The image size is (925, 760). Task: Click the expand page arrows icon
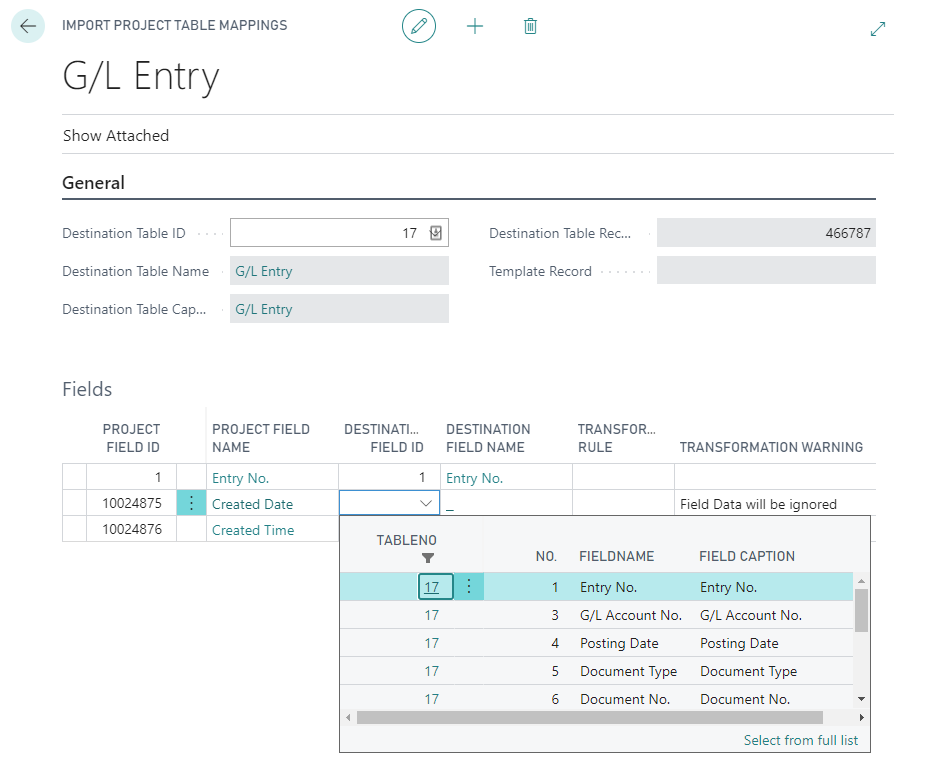[878, 29]
